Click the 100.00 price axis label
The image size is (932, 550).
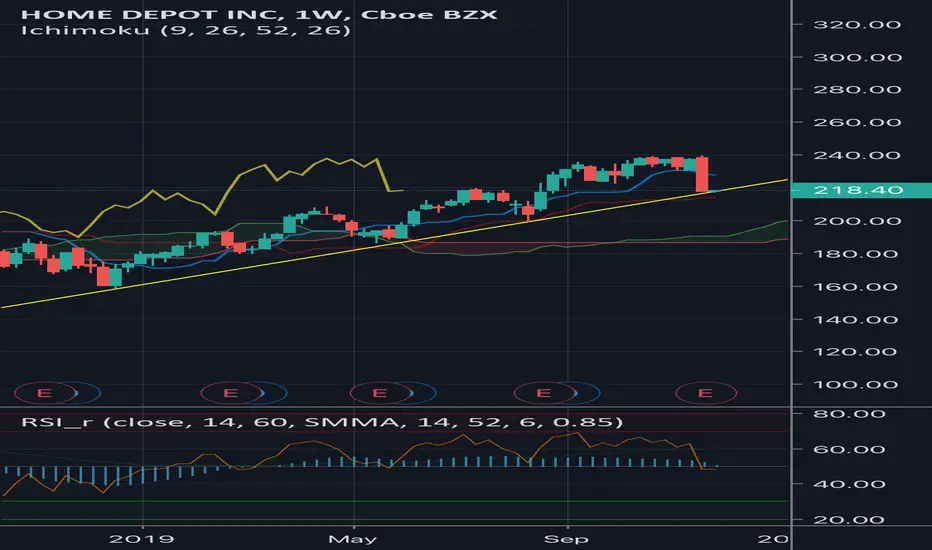tap(857, 385)
